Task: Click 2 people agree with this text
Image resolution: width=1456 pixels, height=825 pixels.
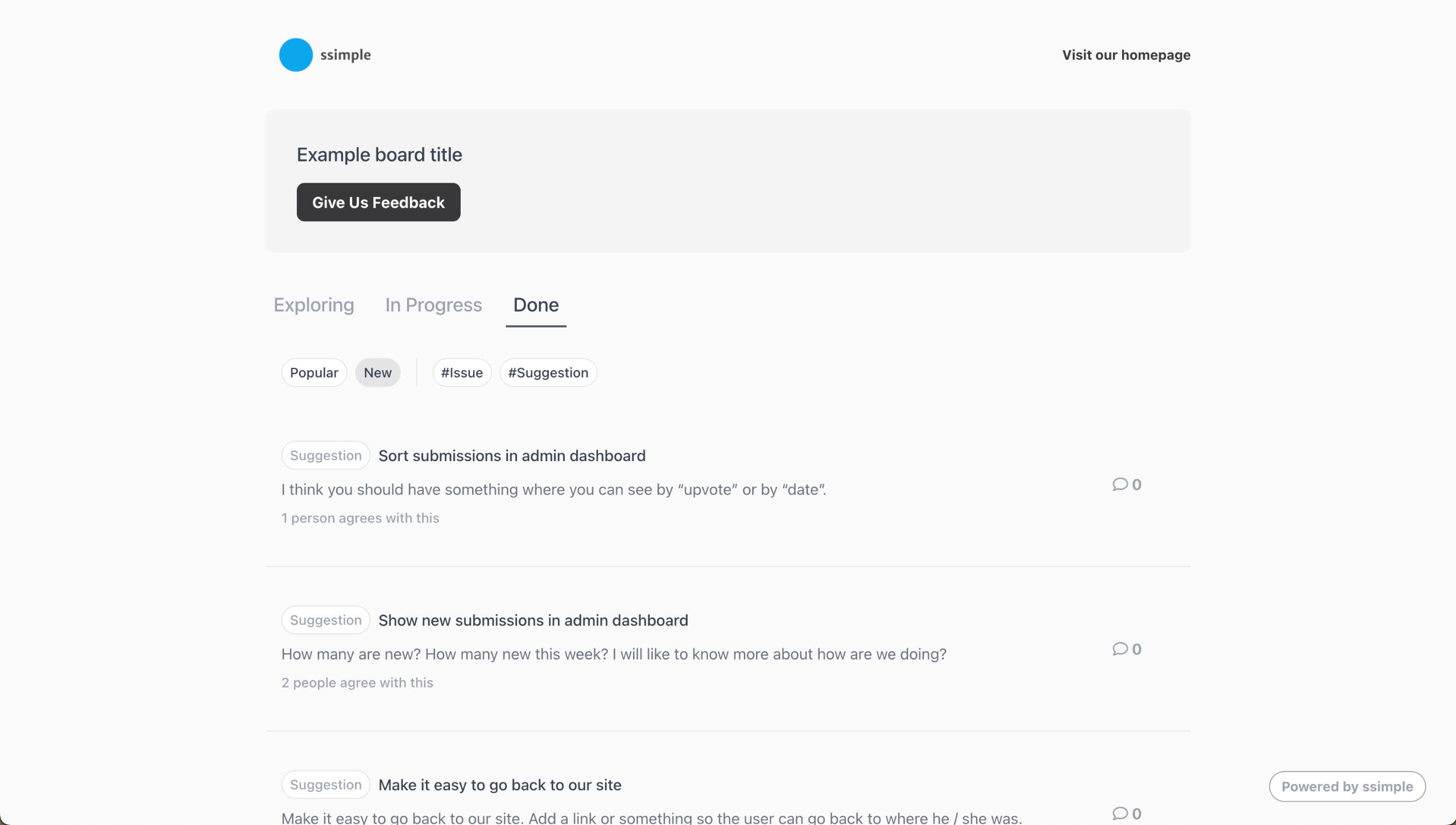Action: click(357, 683)
